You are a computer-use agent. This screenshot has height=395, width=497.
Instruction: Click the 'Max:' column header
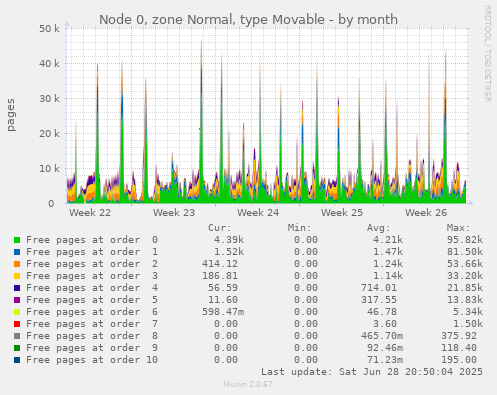458,228
